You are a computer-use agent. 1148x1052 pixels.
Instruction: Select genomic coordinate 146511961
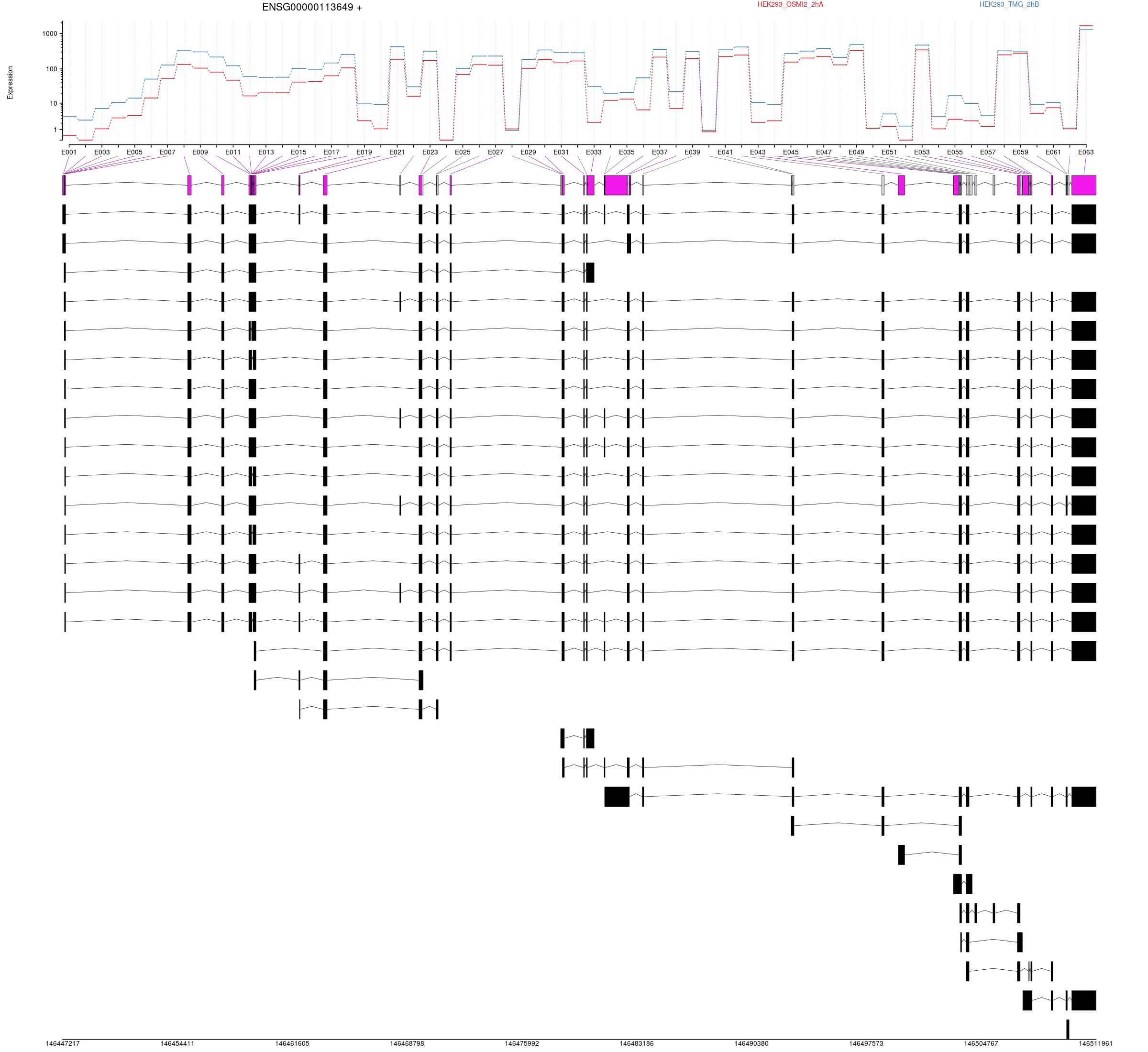tap(1095, 1043)
